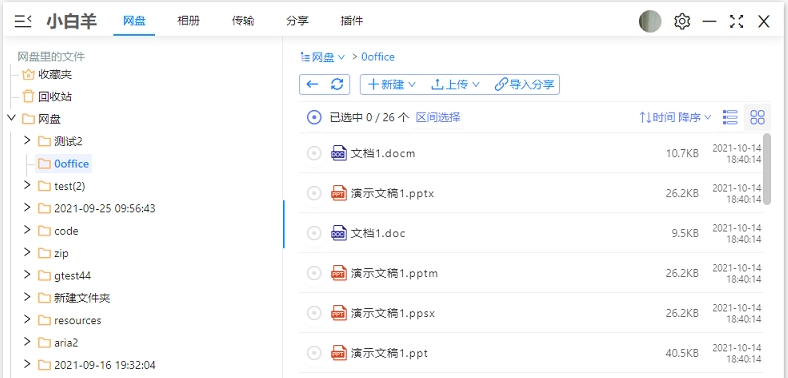Click the folder icon of zip

click(x=44, y=253)
